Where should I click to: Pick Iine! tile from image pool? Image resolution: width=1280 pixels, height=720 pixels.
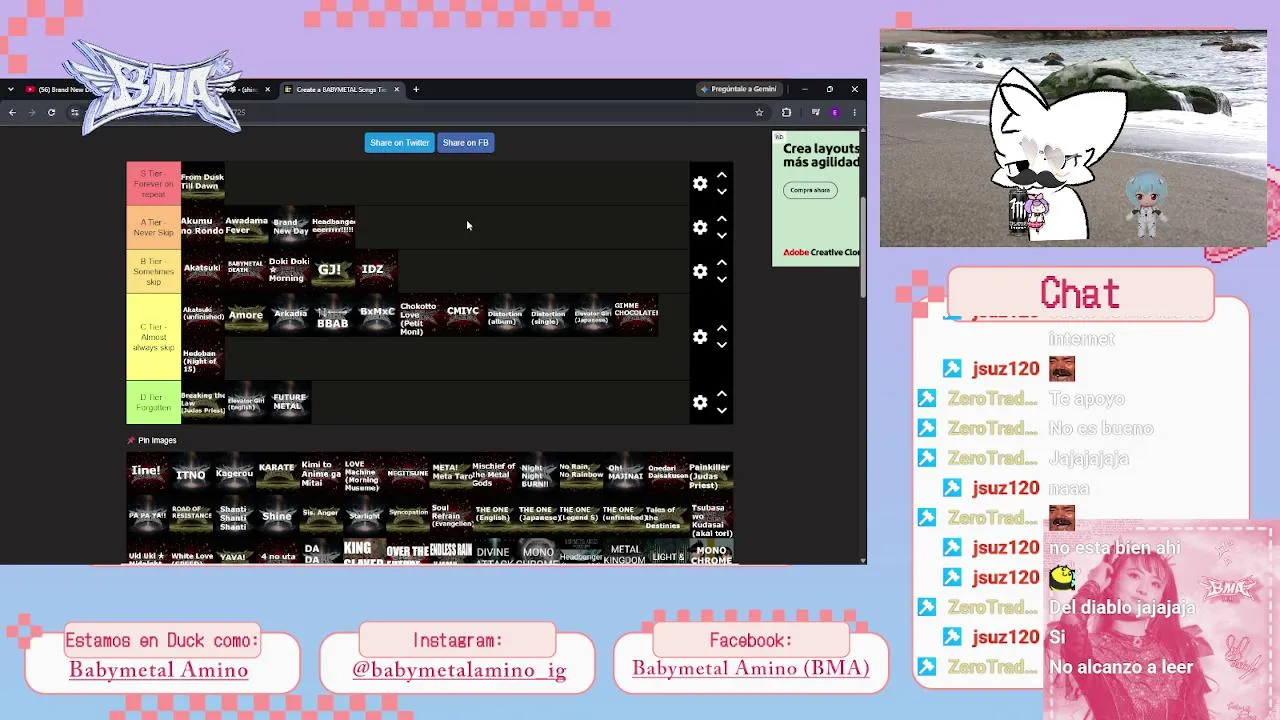point(148,473)
